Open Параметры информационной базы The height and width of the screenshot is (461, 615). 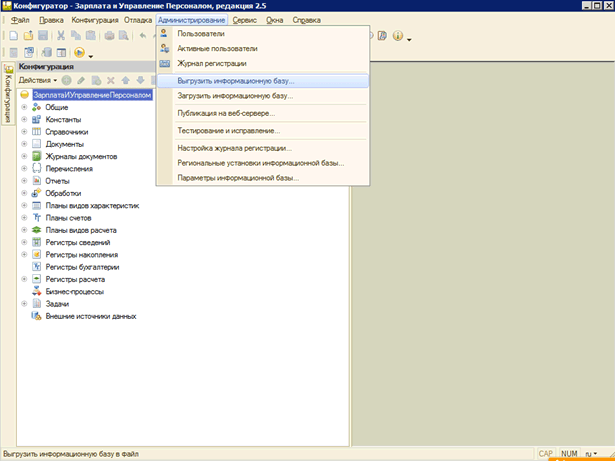click(x=263, y=178)
